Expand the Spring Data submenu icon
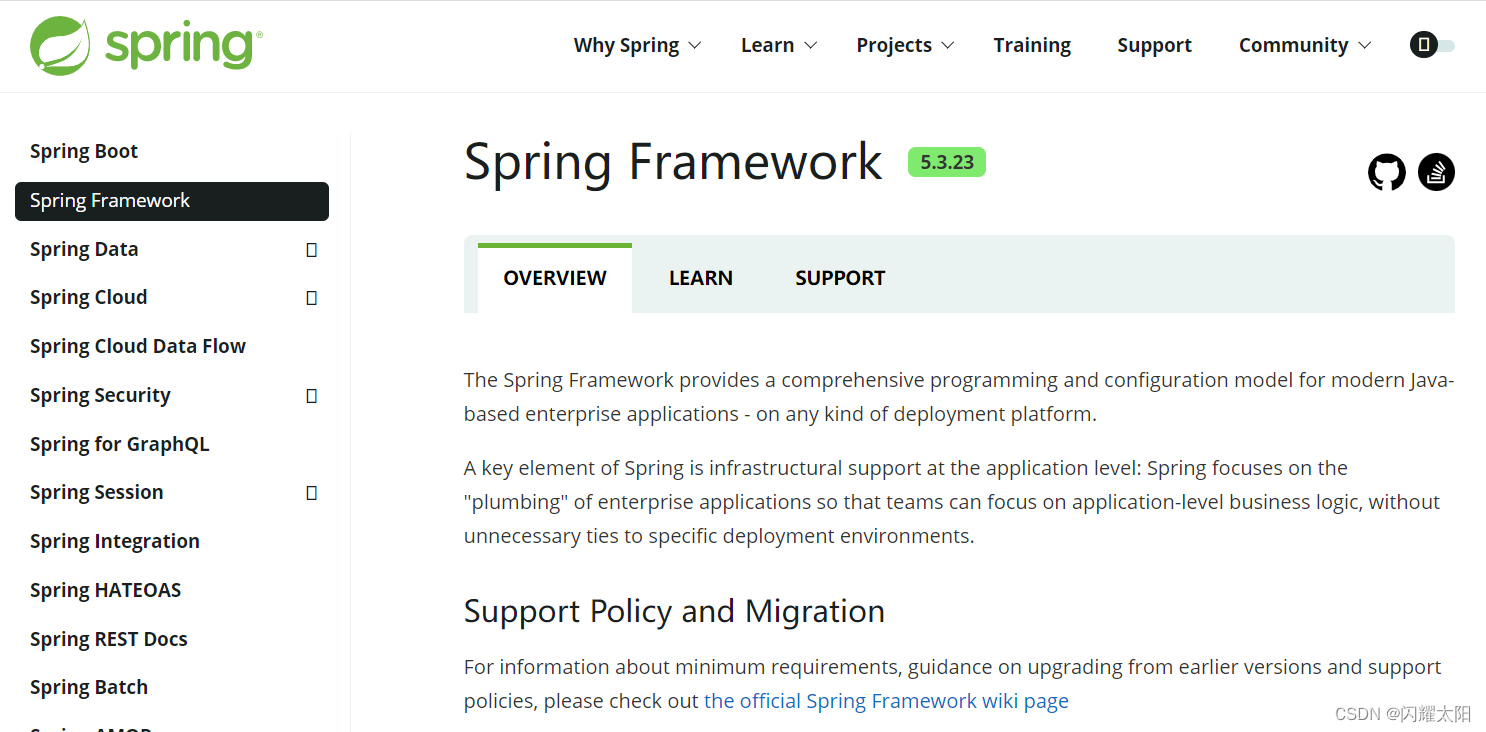This screenshot has height=732, width=1486. tap(311, 249)
